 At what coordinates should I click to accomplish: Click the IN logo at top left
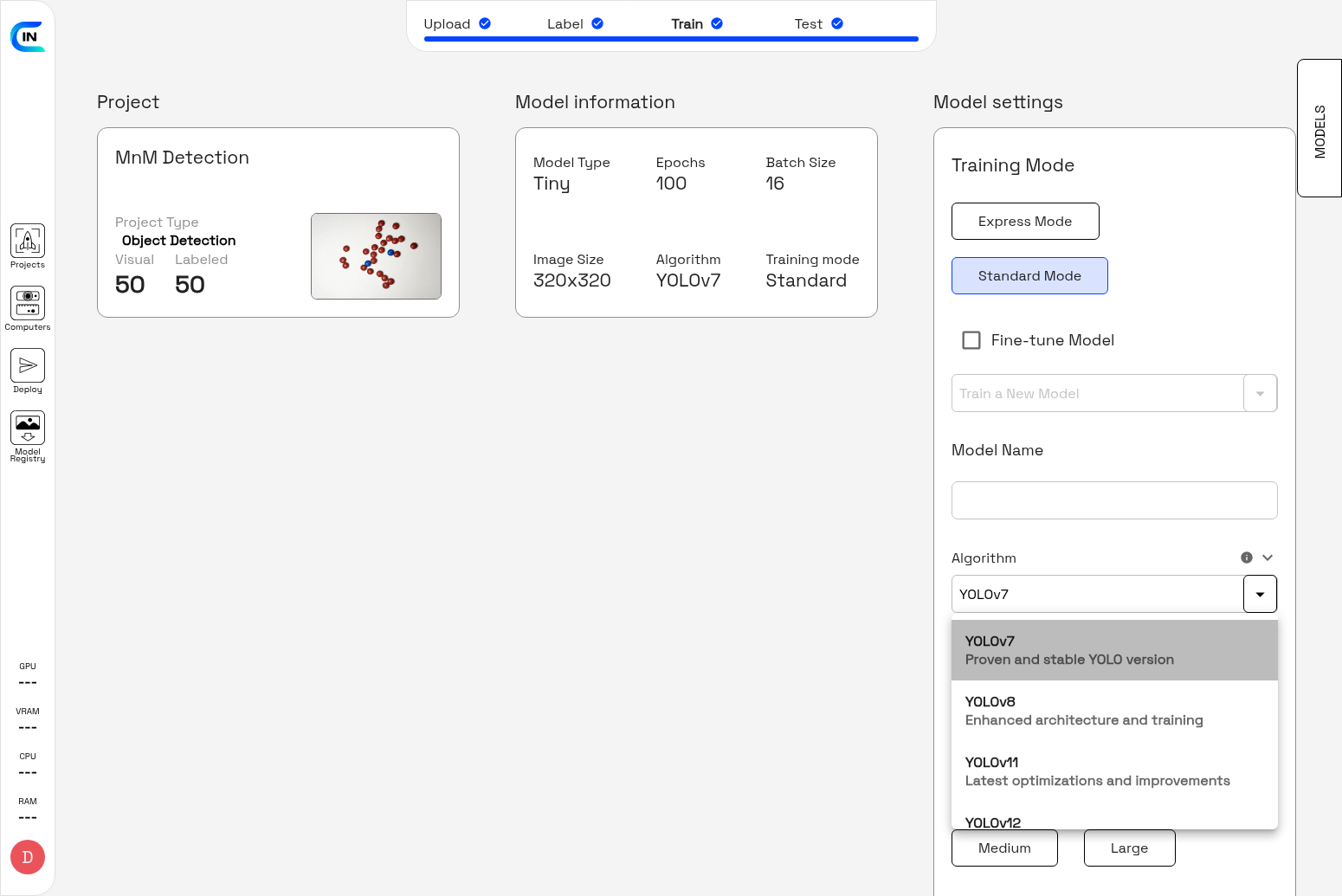[28, 36]
